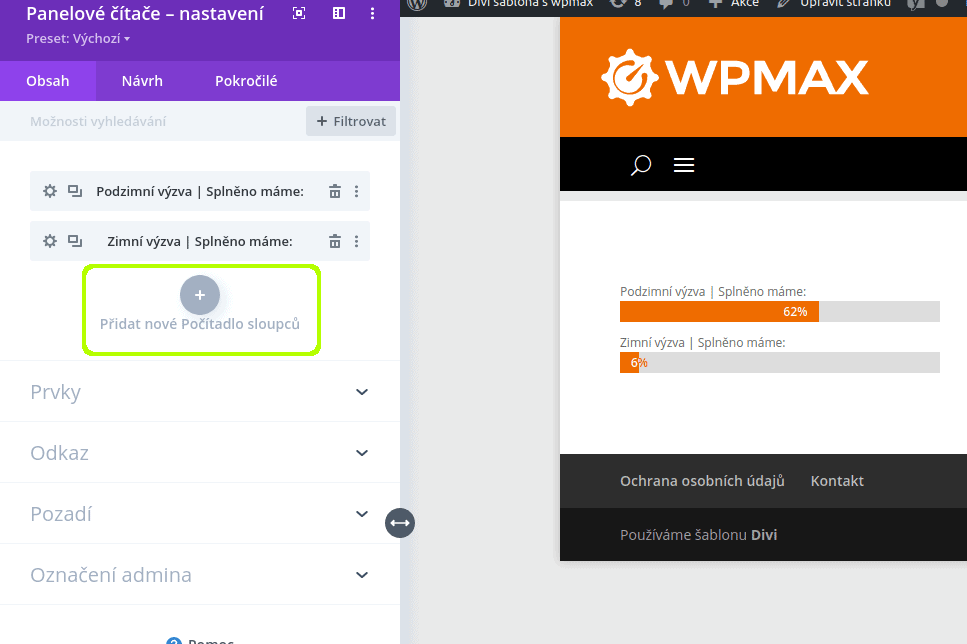
Task: Open settings gear for Zimní výzva item
Action: coord(50,241)
